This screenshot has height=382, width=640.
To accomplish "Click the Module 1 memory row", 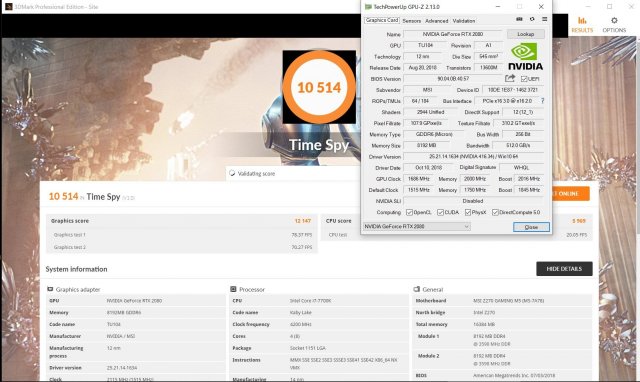I will (502, 340).
